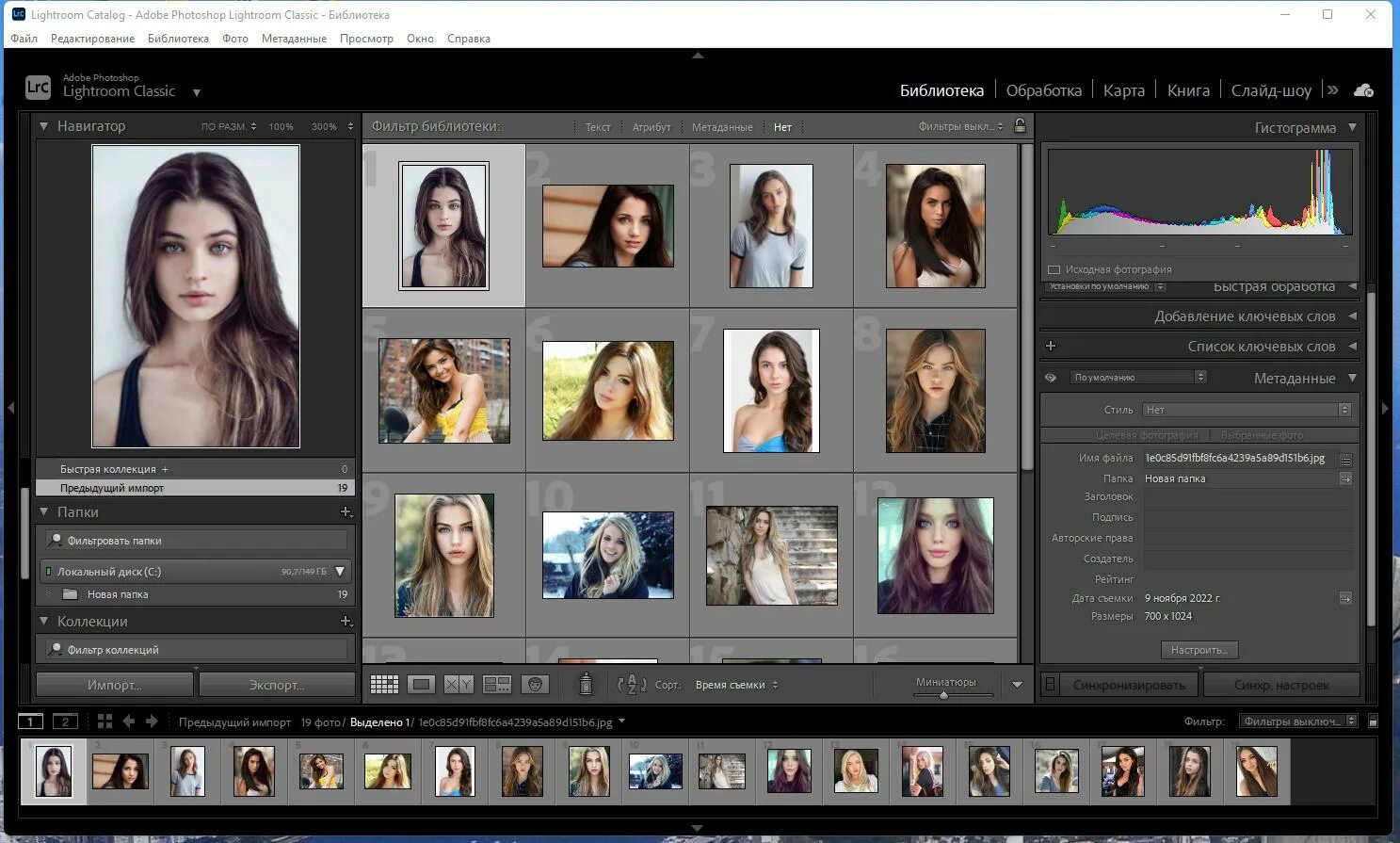Image resolution: width=1400 pixels, height=843 pixels.
Task: Adjust the Миниатюры size slider
Action: tap(943, 695)
